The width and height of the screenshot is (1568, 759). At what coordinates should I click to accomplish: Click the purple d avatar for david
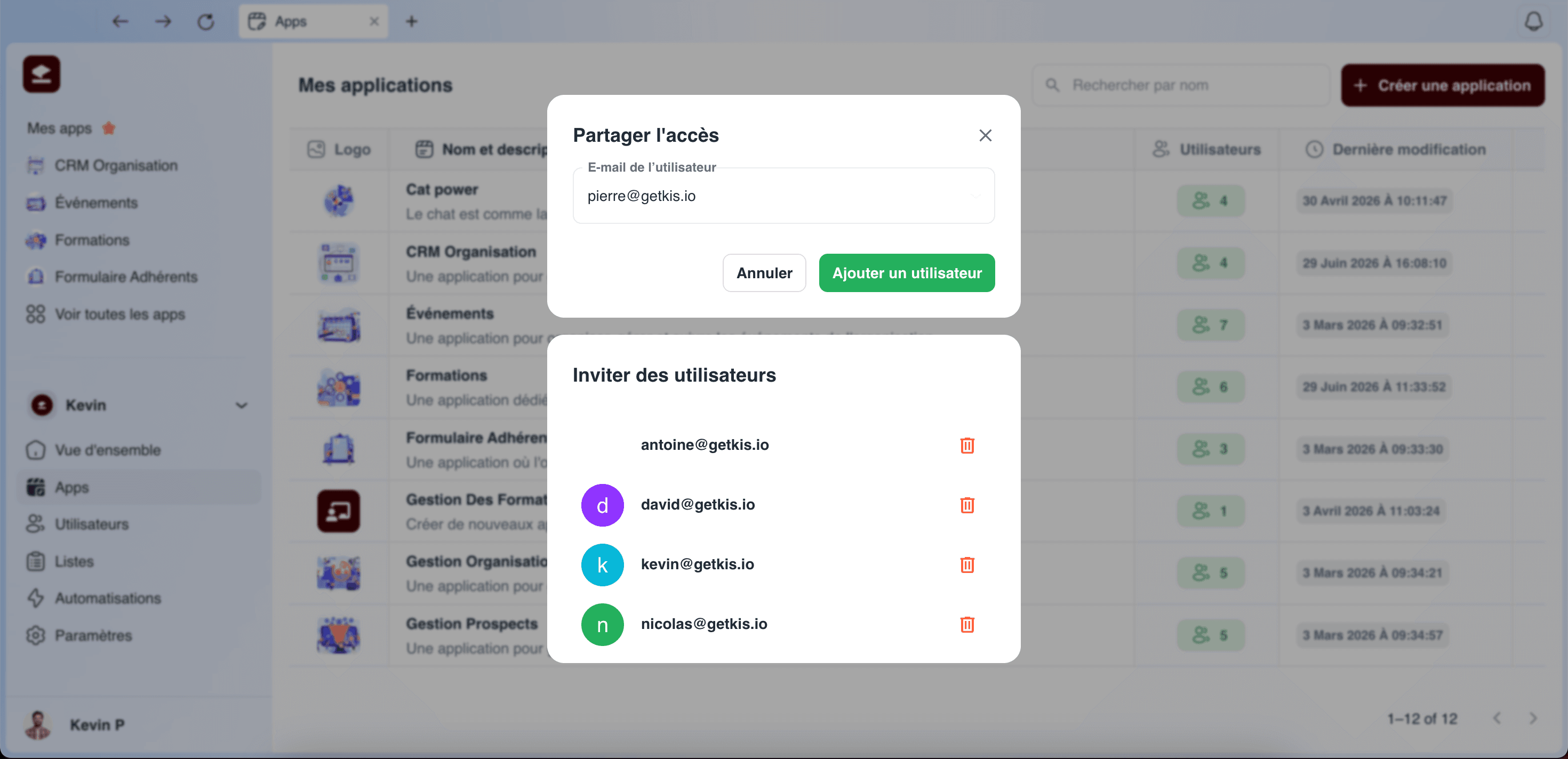(602, 505)
